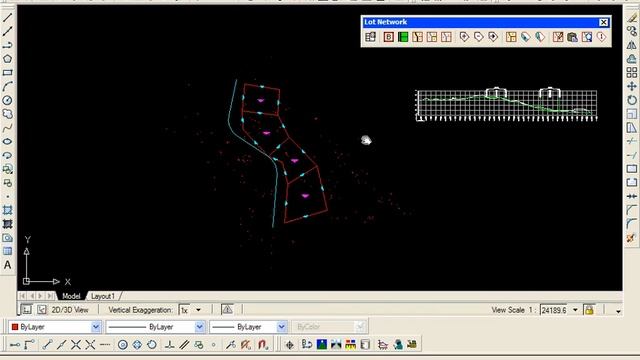
Task: Toggle the 3D view button beside 2D/3D View
Action: 42,310
